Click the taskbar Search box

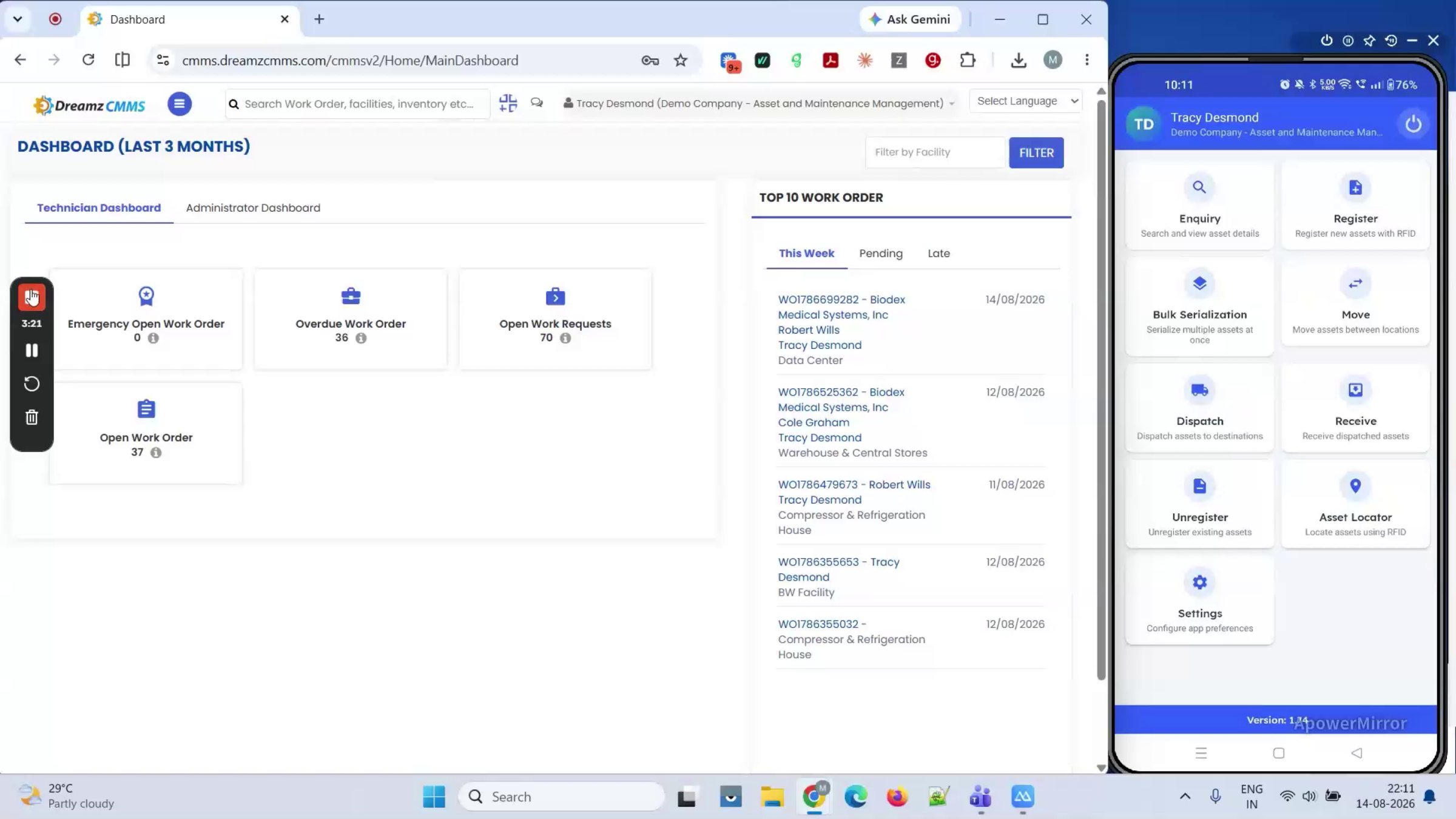pos(561,797)
